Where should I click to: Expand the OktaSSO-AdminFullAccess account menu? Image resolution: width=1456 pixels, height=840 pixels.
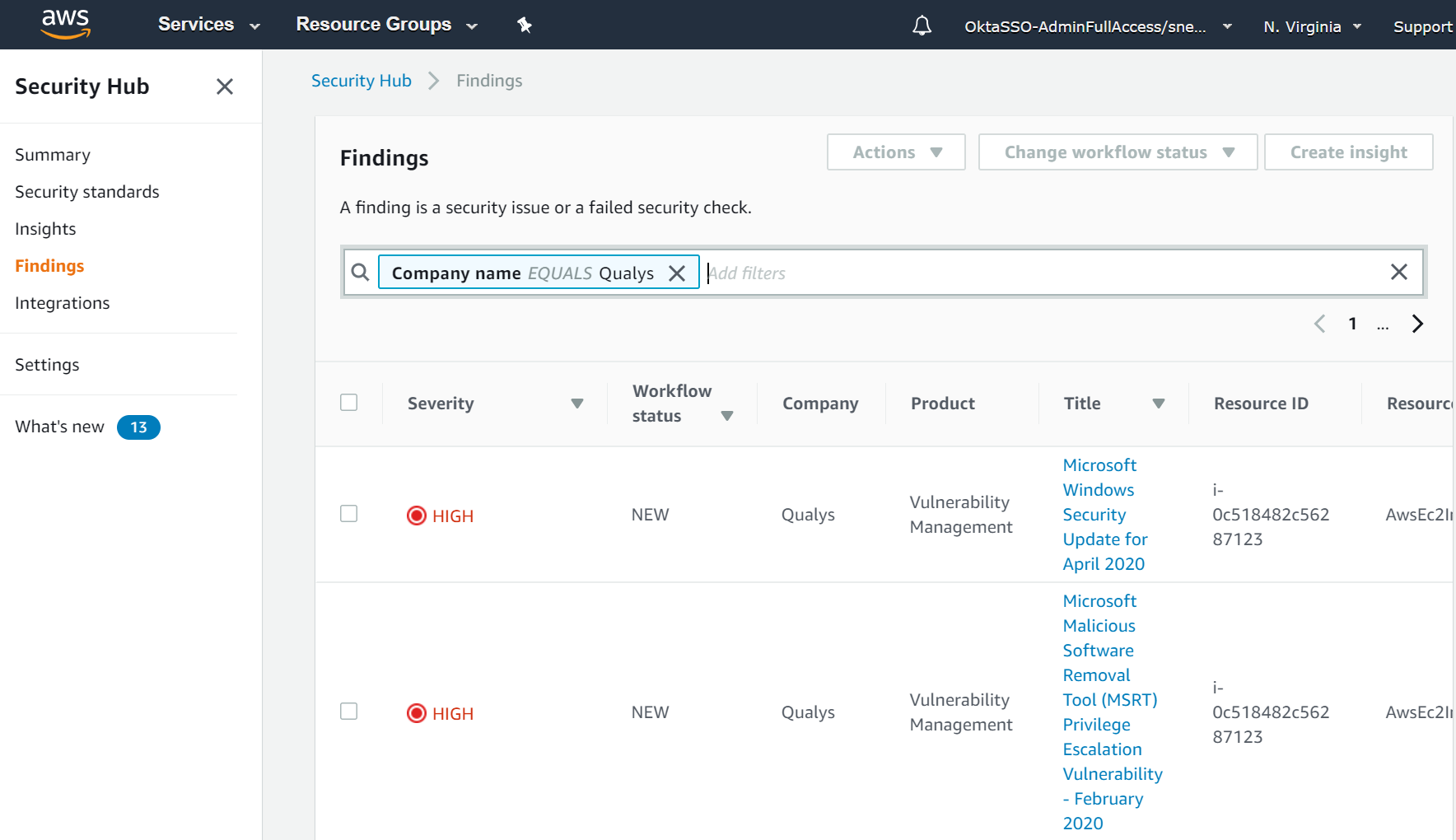1098,26
